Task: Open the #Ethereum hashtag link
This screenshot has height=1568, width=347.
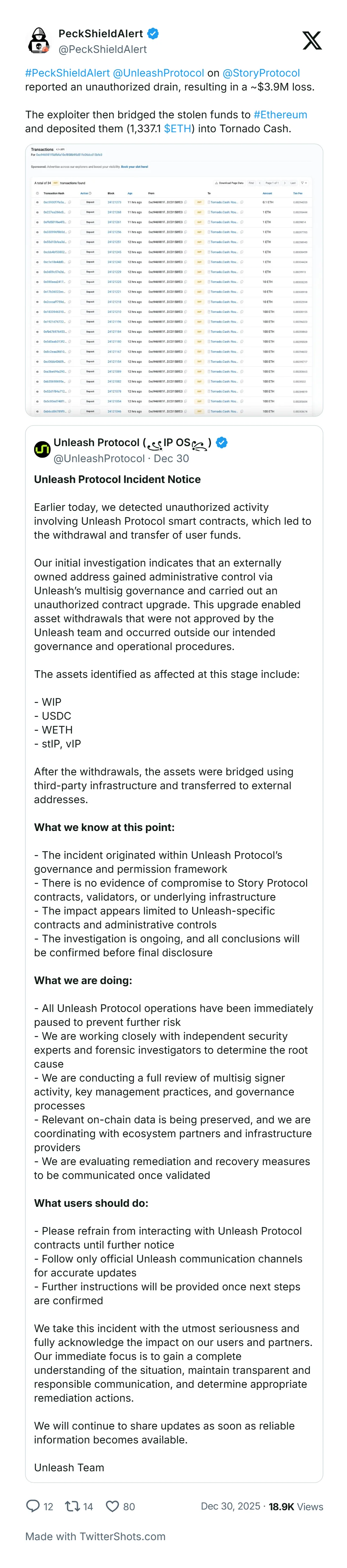Action: 280,114
